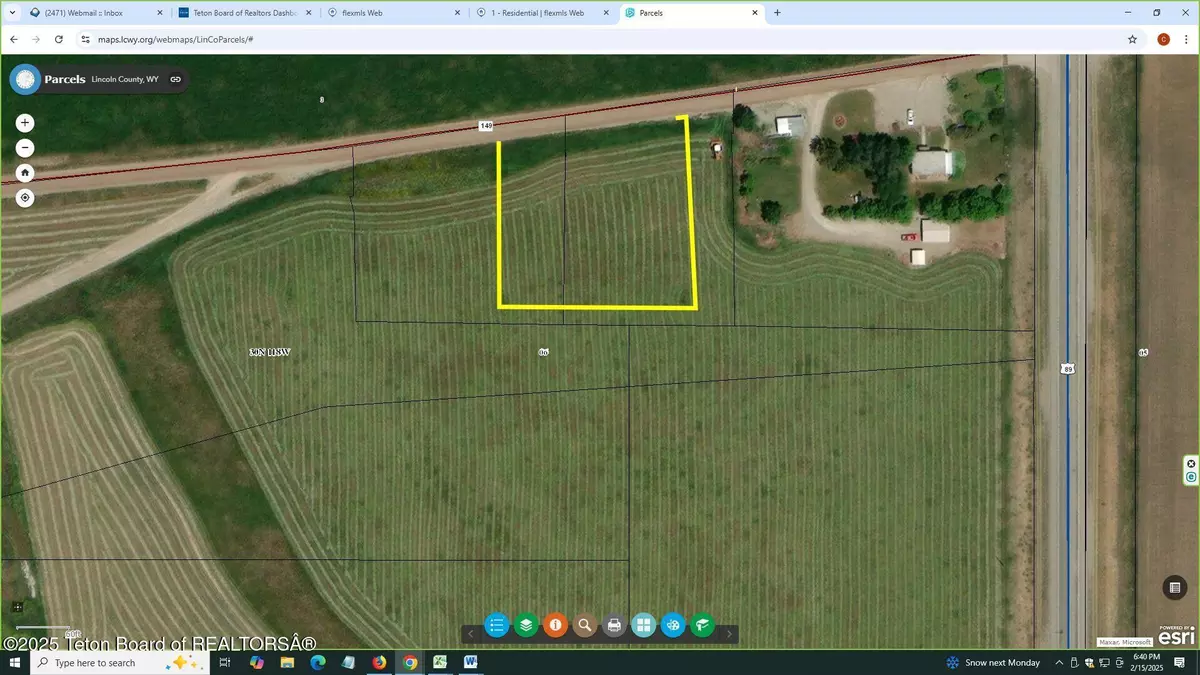Collapse the toolbar with the left chevron
The image size is (1200, 675).
470,634
